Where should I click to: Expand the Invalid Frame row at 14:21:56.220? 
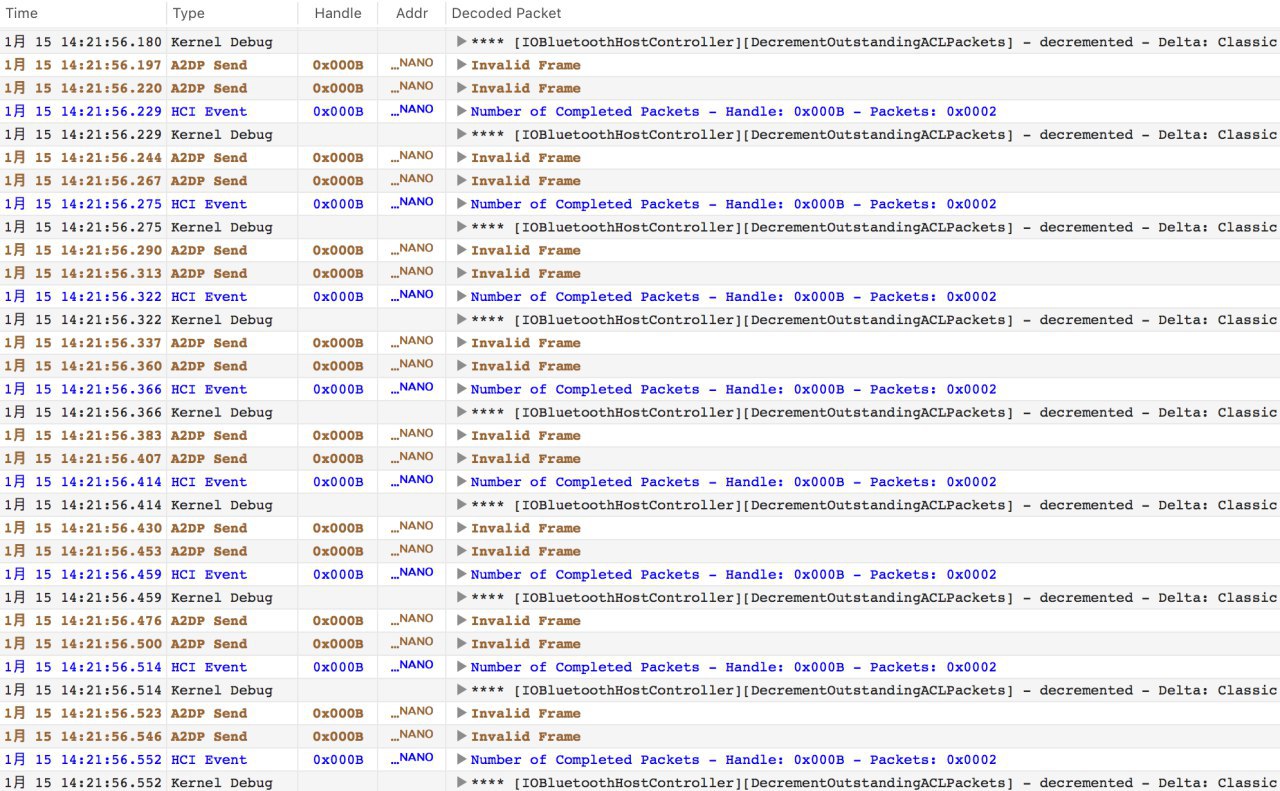461,88
